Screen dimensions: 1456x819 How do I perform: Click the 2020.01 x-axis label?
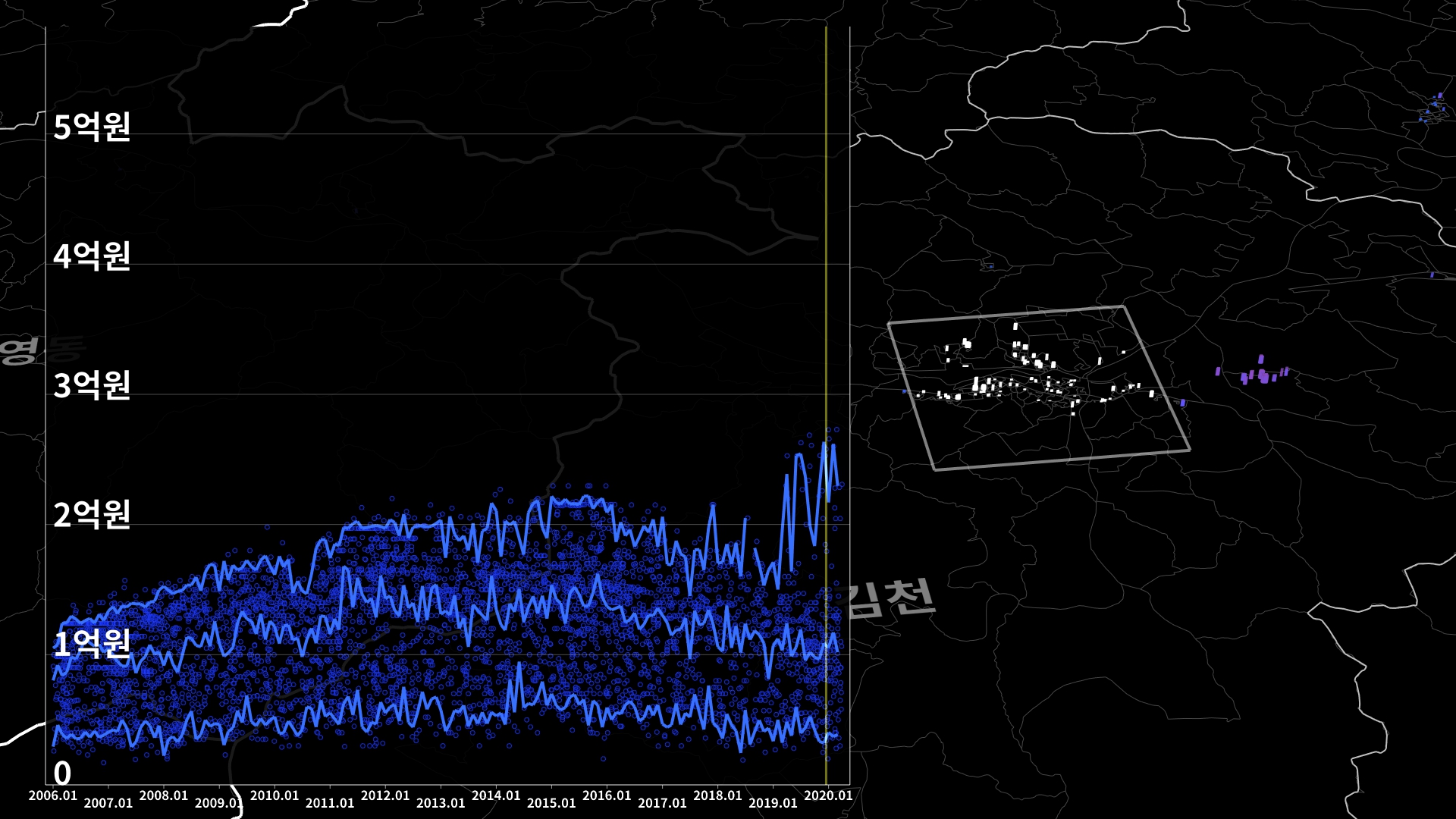pos(827,795)
